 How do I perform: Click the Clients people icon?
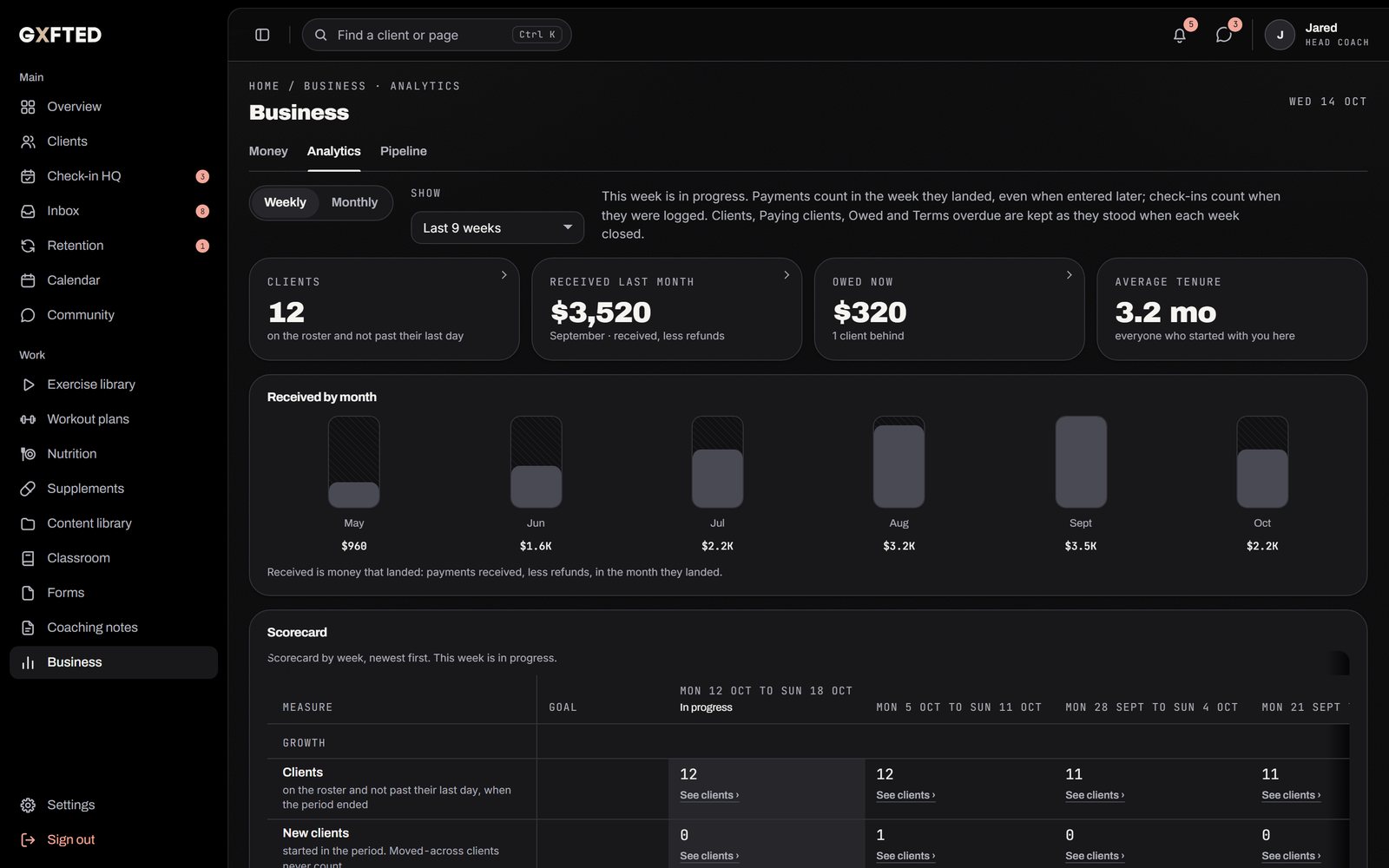coord(28,141)
